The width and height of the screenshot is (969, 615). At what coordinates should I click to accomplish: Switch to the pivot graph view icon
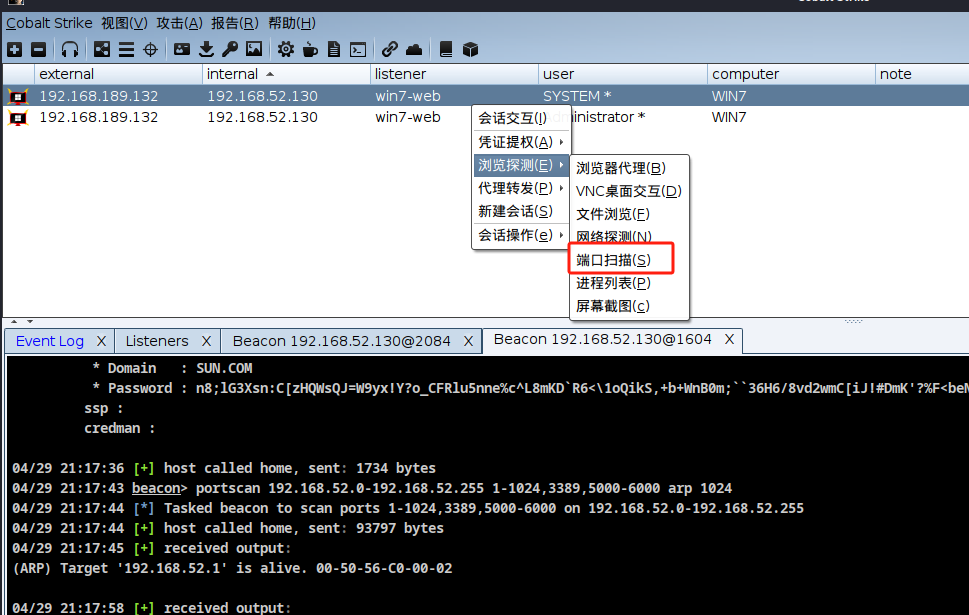102,49
